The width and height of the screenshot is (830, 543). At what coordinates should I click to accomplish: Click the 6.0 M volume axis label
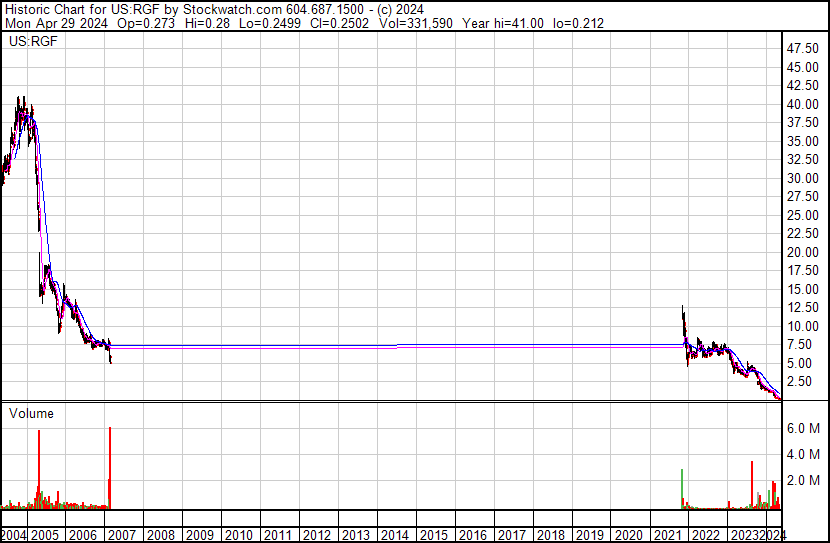coord(804,428)
